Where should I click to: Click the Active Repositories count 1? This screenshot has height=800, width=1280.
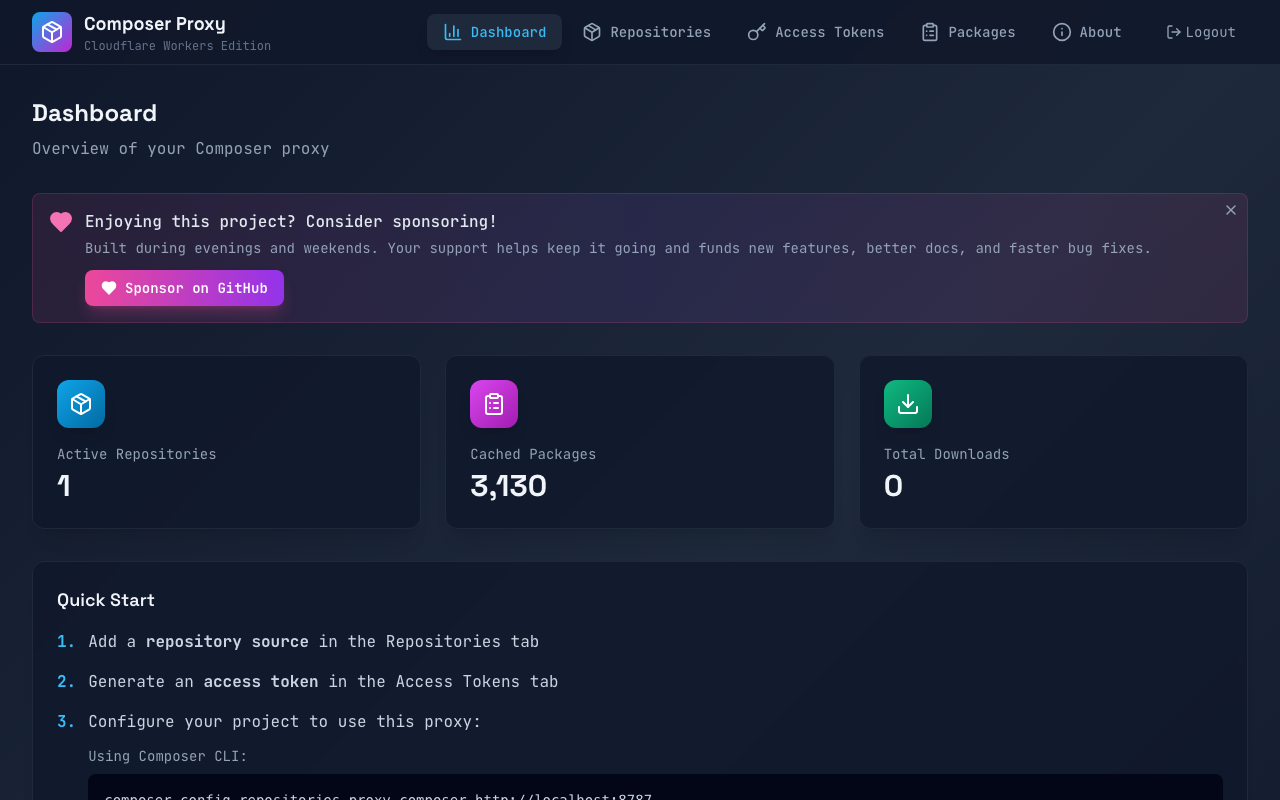pyautogui.click(x=64, y=486)
